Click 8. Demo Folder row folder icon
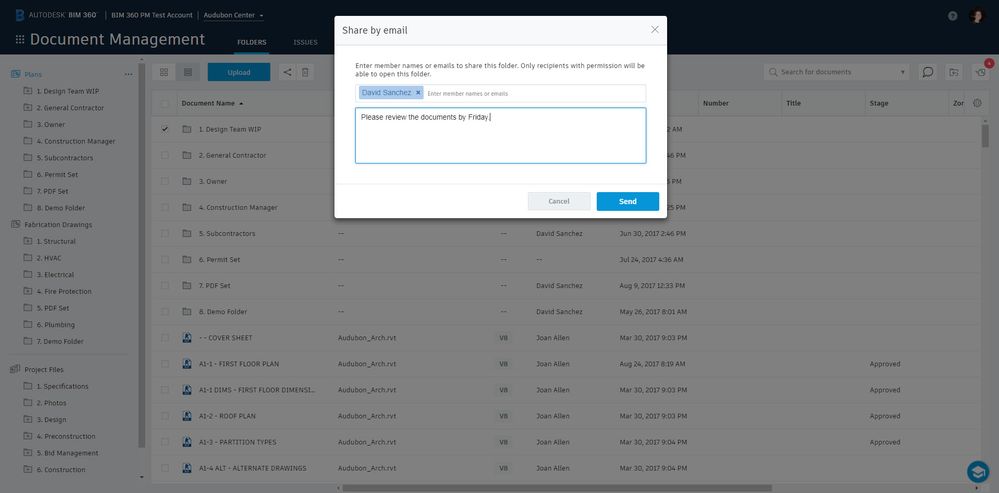Image resolution: width=999 pixels, height=493 pixels. point(187,311)
